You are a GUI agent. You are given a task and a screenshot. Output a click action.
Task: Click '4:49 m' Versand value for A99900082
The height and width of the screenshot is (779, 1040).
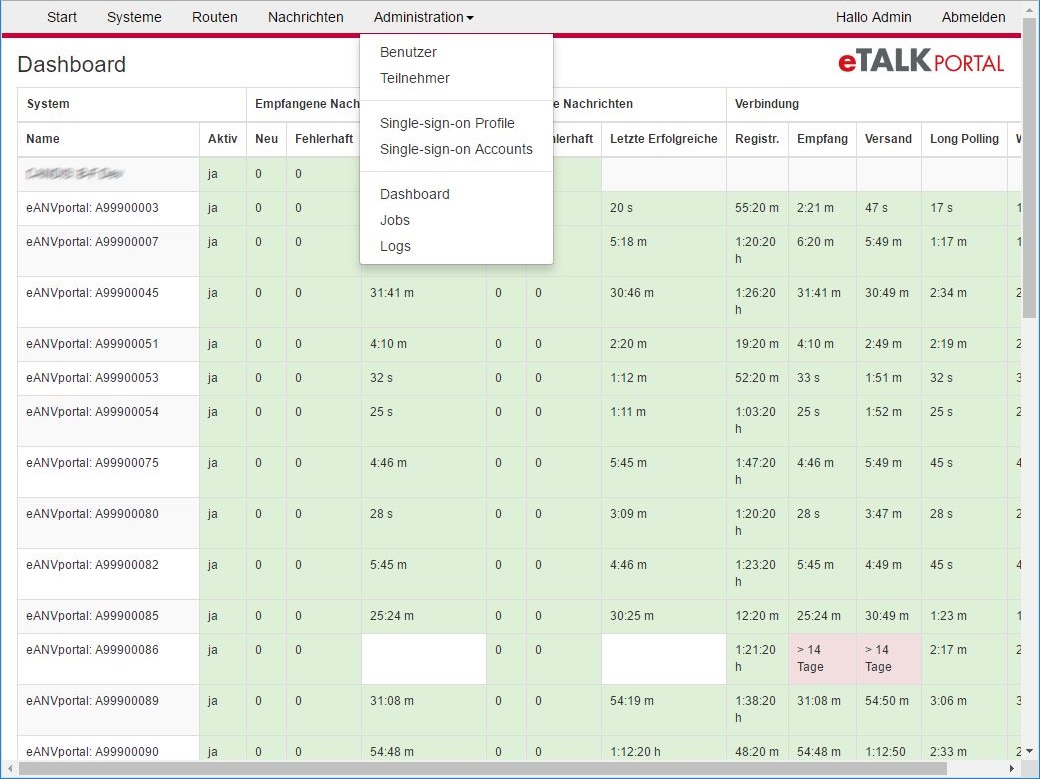click(883, 565)
